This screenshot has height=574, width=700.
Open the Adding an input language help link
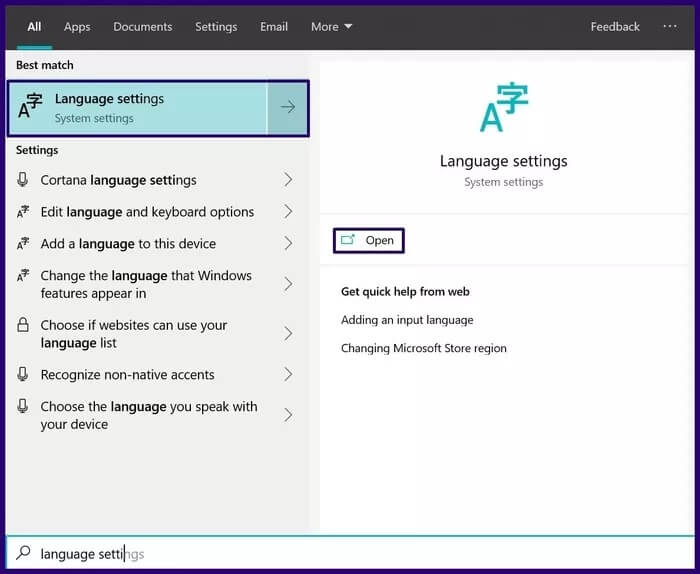(407, 320)
